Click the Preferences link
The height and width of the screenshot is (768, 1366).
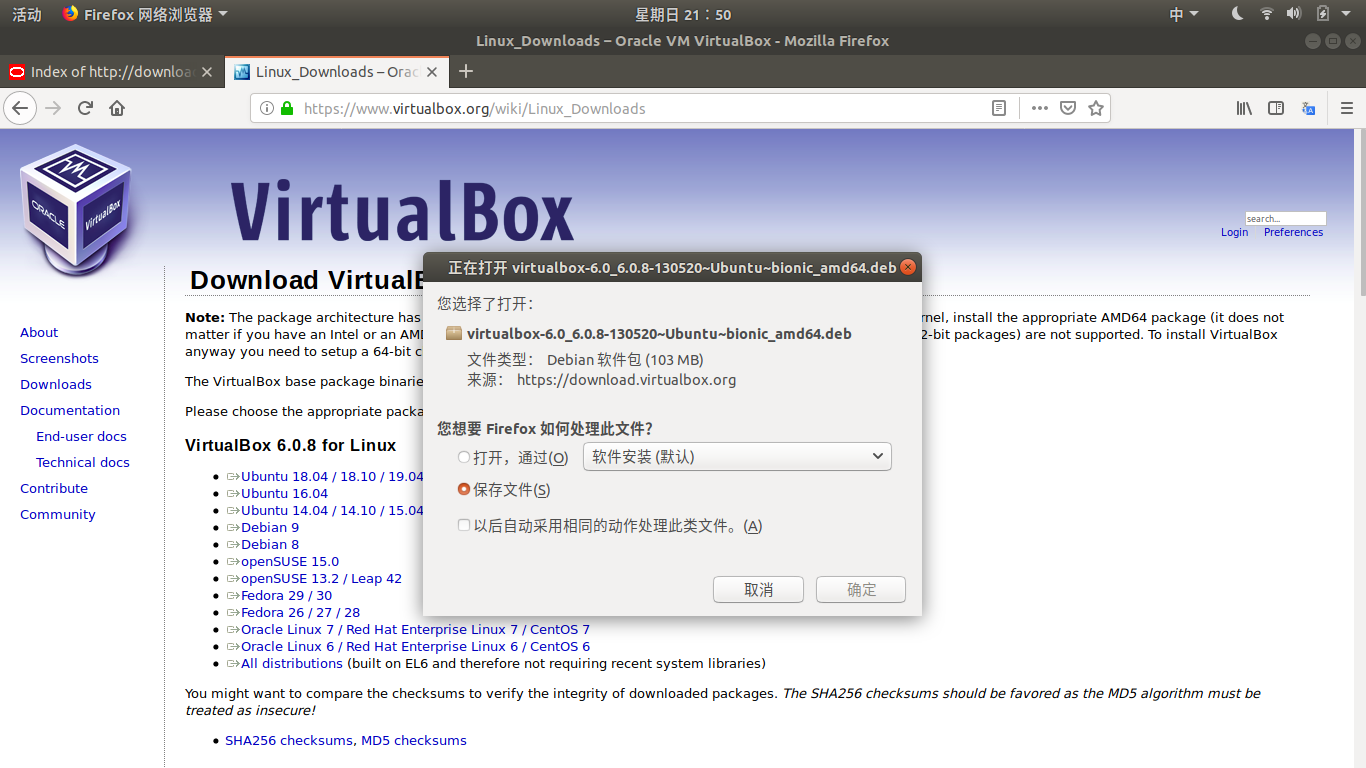1293,232
